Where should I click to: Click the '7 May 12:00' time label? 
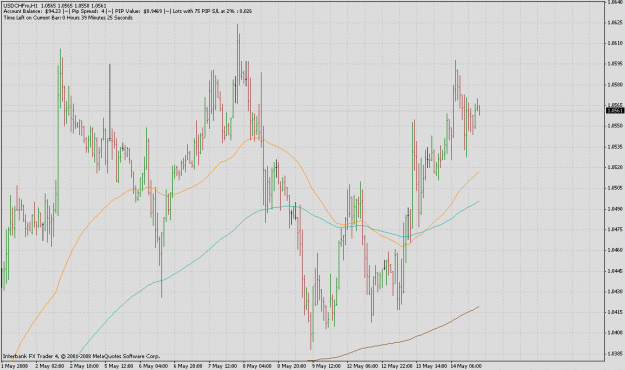(223, 366)
